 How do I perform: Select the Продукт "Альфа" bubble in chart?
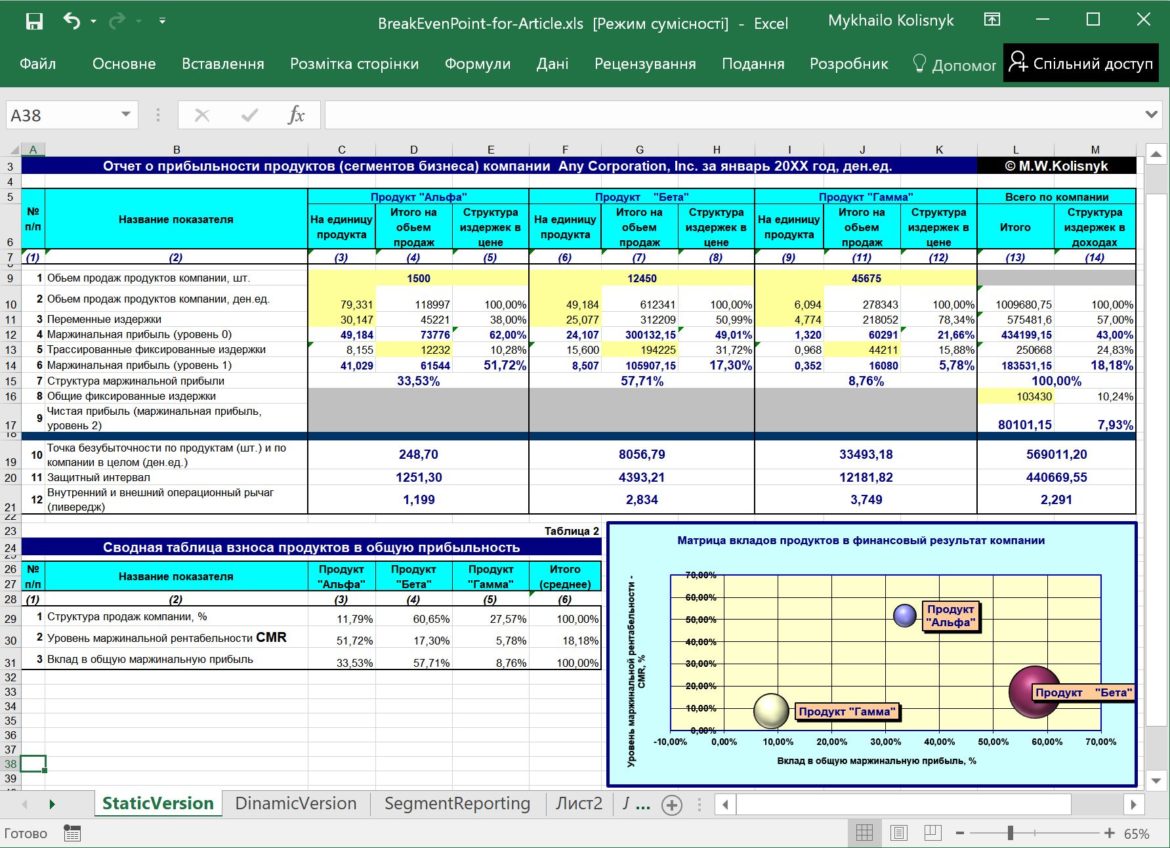coord(904,615)
